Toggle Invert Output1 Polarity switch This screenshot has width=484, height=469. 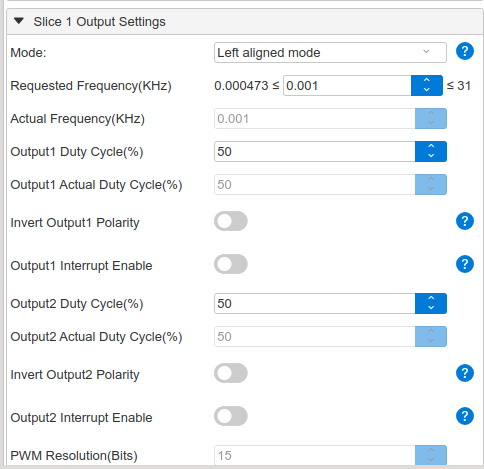point(231,221)
